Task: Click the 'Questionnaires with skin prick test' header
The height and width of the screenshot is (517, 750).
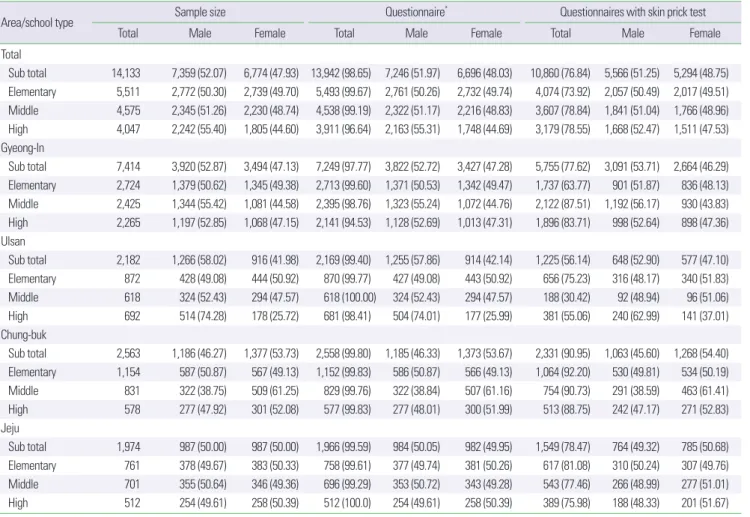Action: click(x=633, y=12)
